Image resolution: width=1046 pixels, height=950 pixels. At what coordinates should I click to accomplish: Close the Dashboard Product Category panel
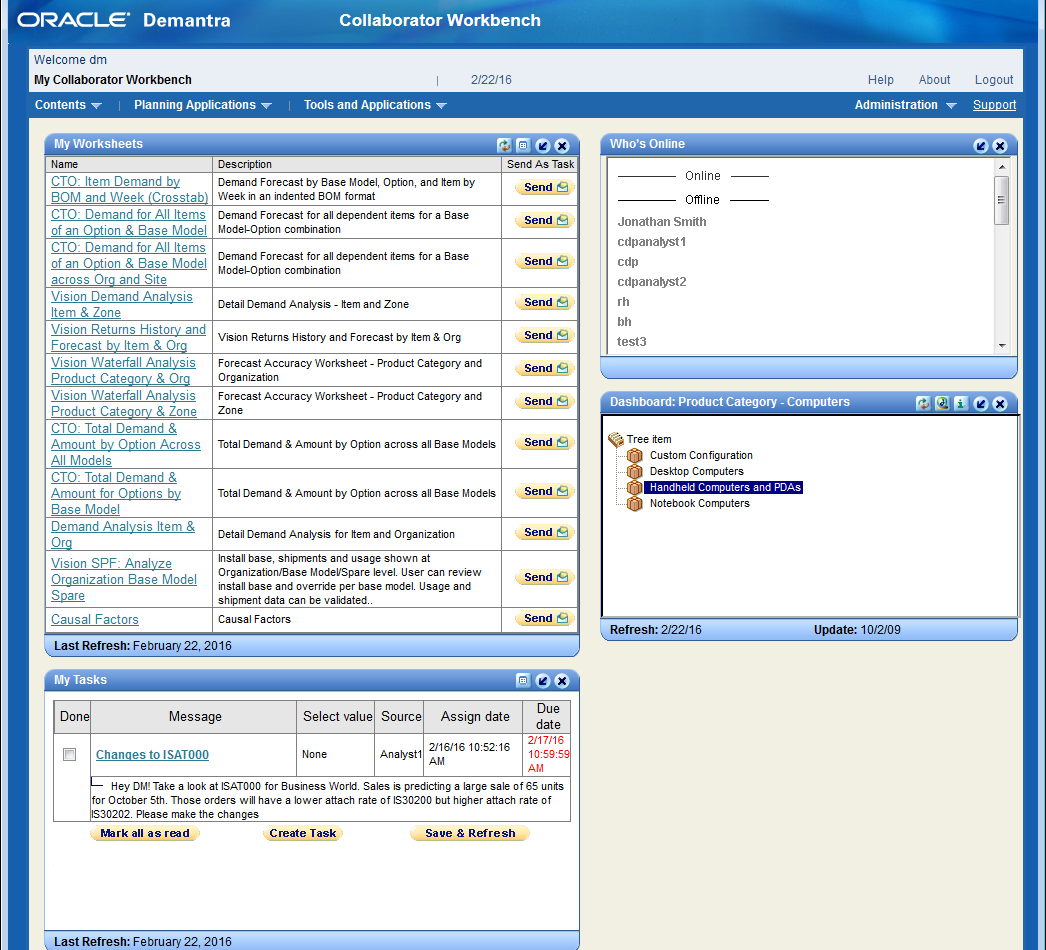[x=1000, y=403]
